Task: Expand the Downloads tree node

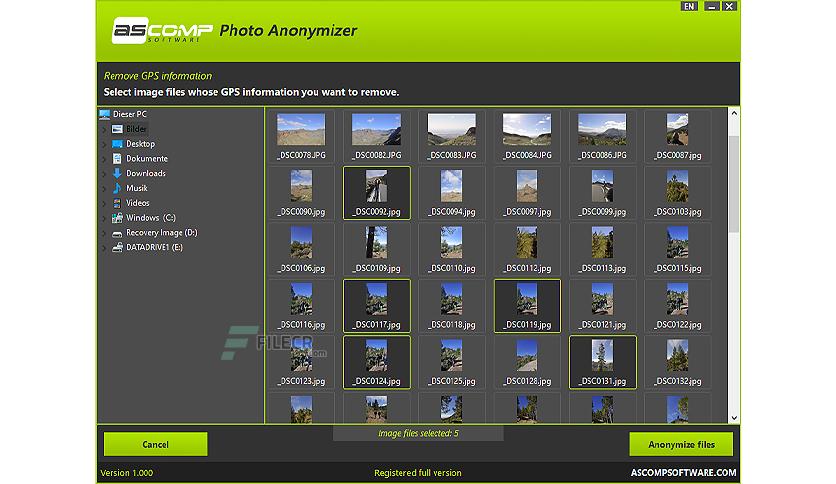Action: click(x=104, y=174)
